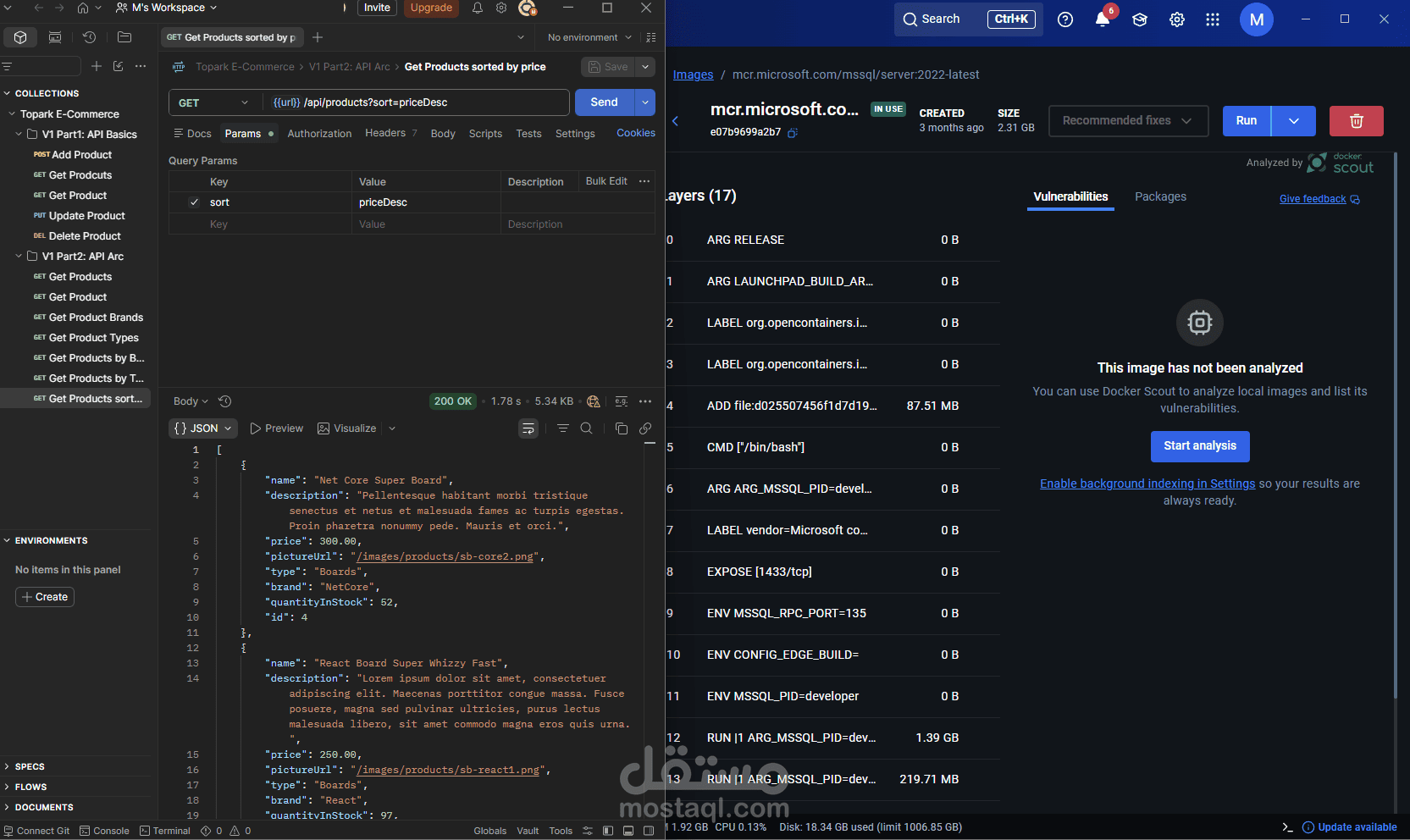
Task: Toggle word wrap in the response viewer
Action: click(x=528, y=428)
